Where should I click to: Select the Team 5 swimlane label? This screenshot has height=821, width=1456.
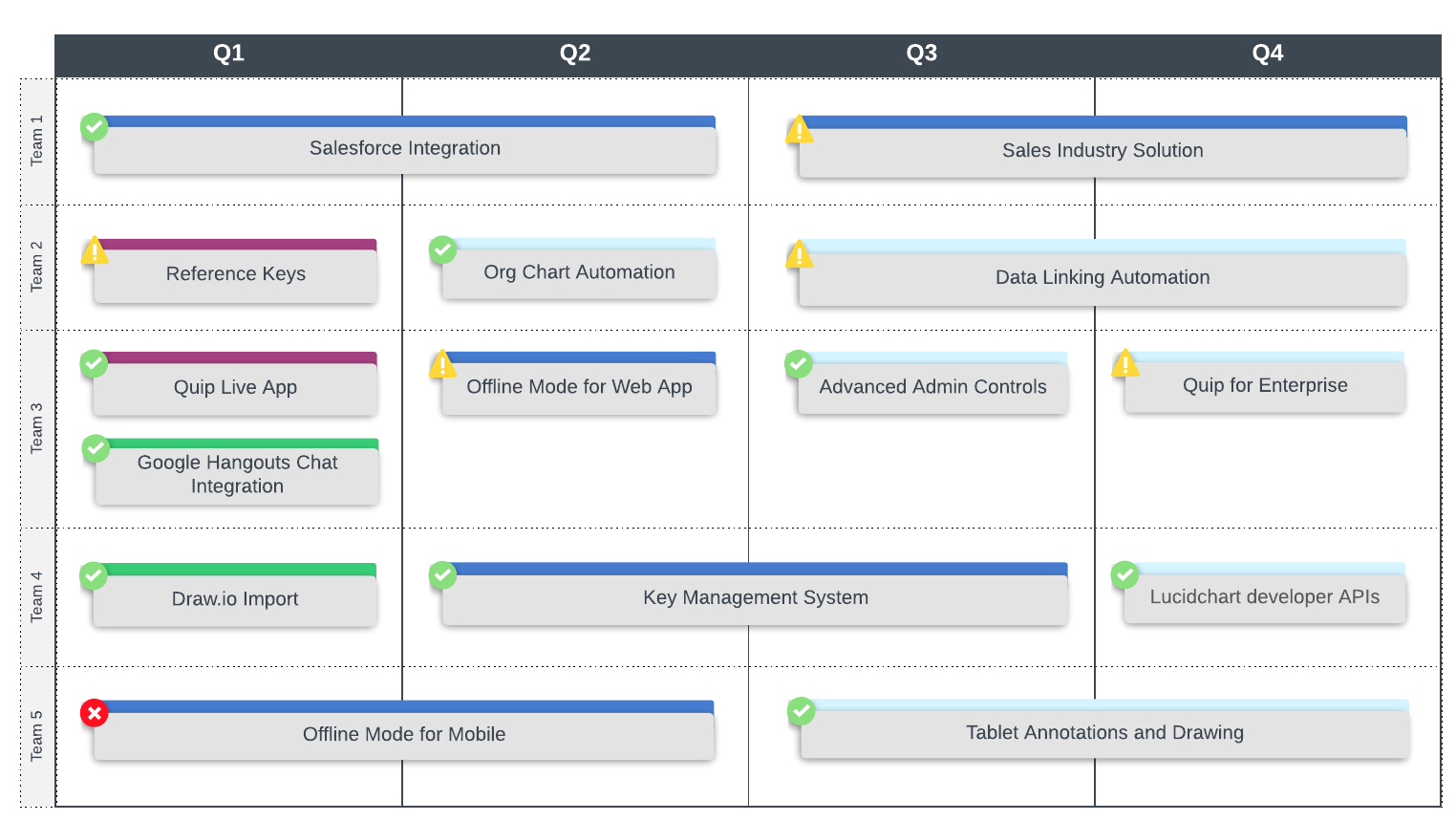point(37,735)
